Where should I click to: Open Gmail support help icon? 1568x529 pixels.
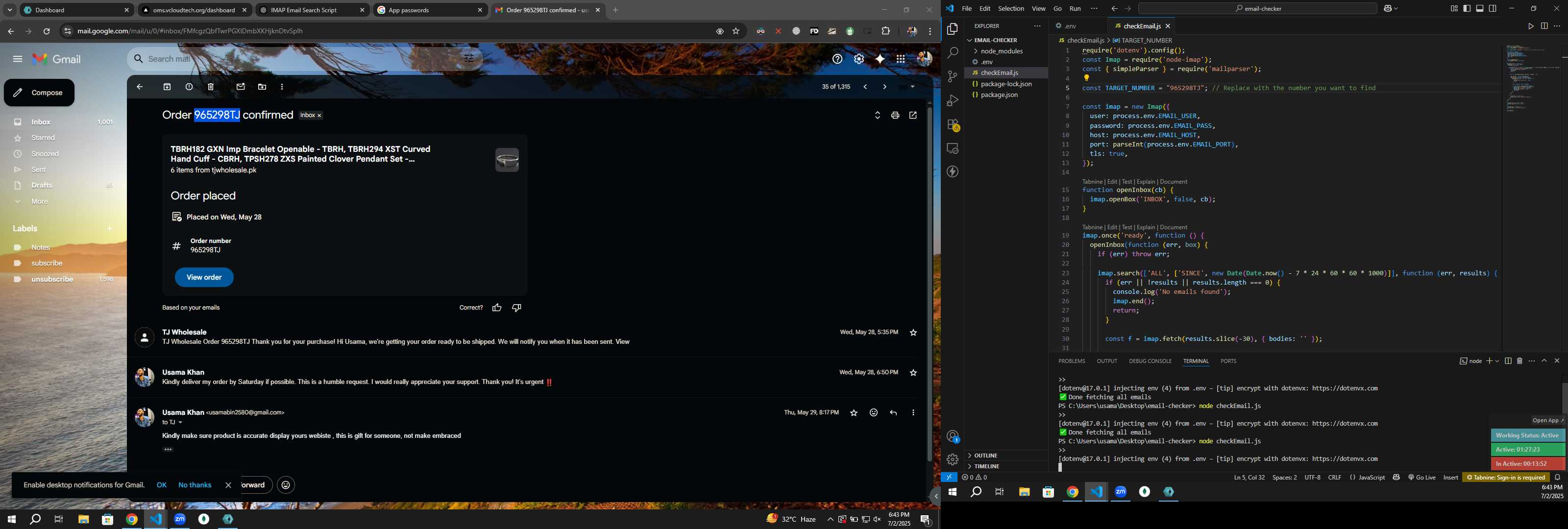837,59
